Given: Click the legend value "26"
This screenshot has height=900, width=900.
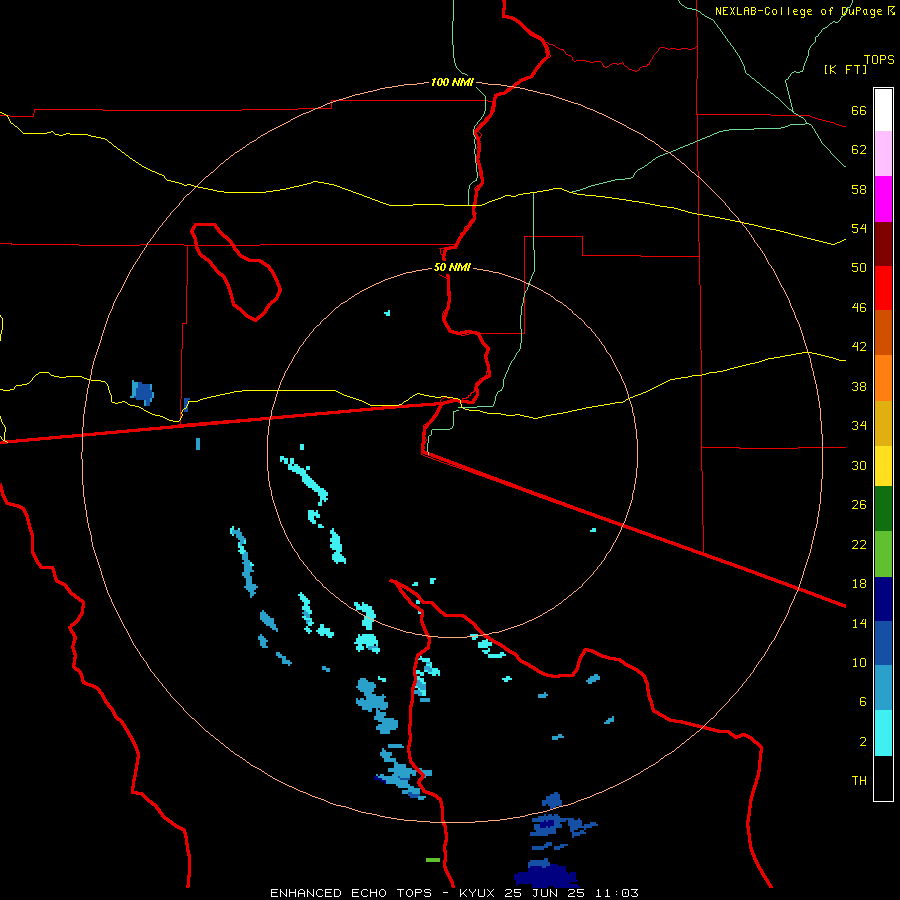Looking at the screenshot, I should (859, 505).
